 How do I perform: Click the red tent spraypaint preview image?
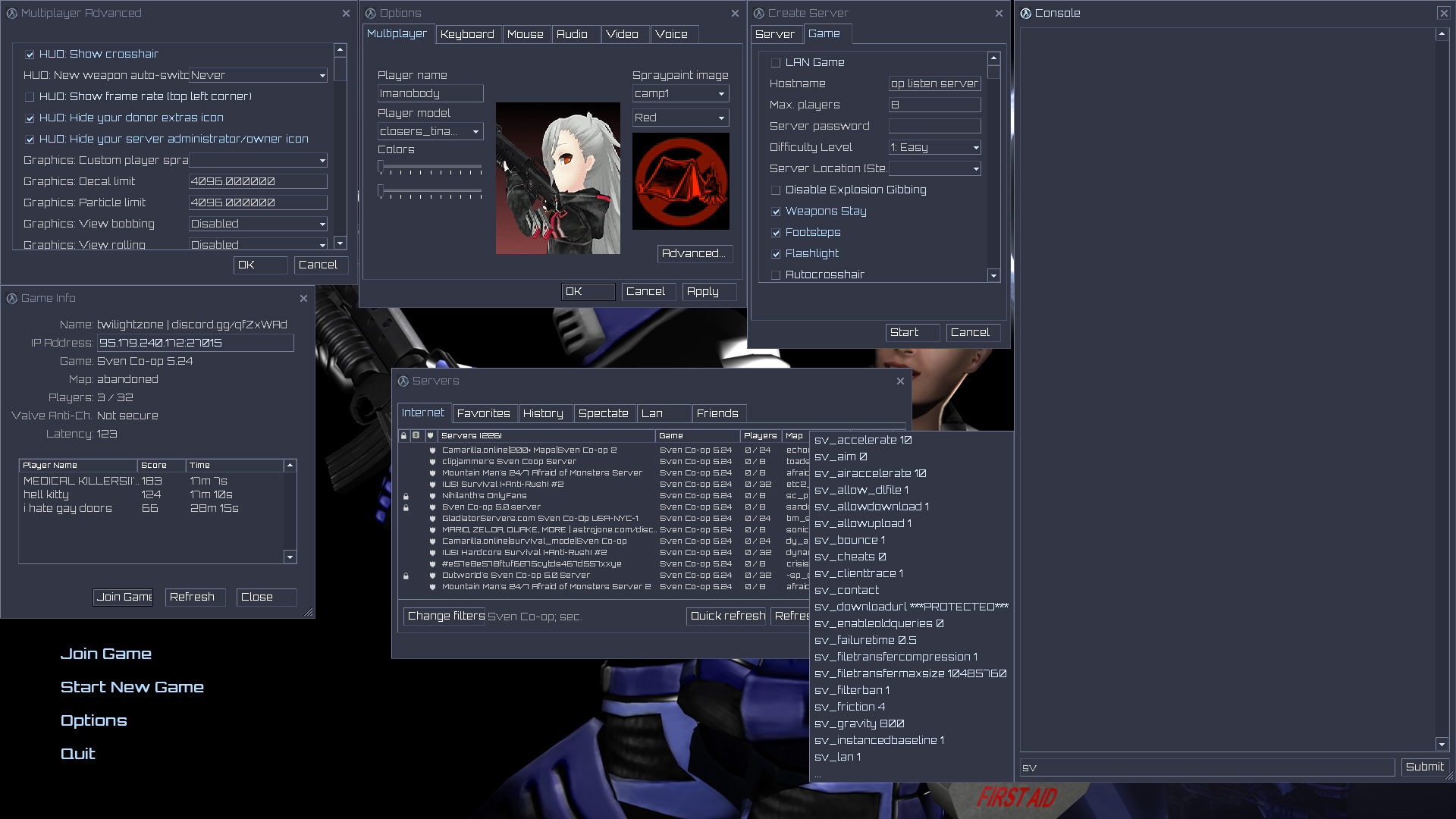680,181
